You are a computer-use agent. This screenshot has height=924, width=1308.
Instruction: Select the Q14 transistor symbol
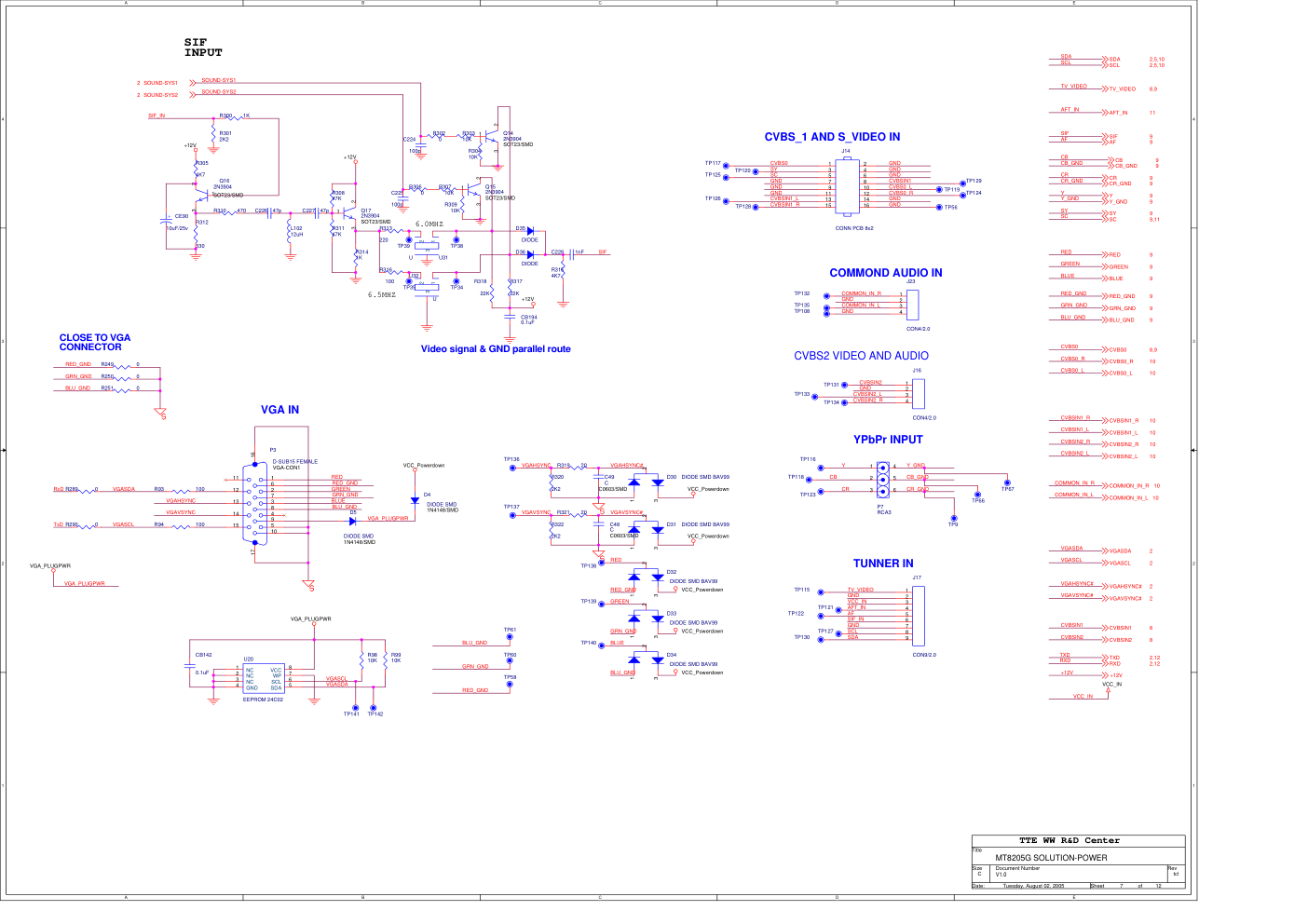click(x=493, y=142)
